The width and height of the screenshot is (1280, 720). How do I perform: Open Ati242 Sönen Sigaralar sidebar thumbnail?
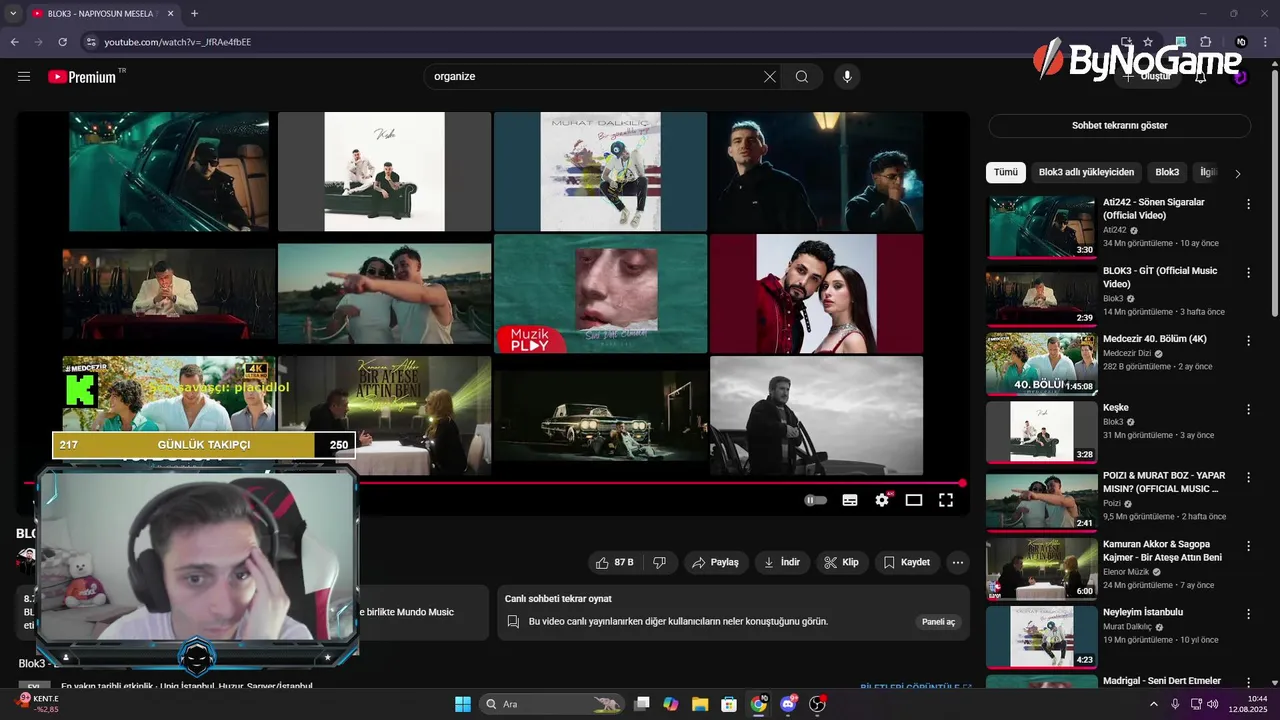(1041, 227)
